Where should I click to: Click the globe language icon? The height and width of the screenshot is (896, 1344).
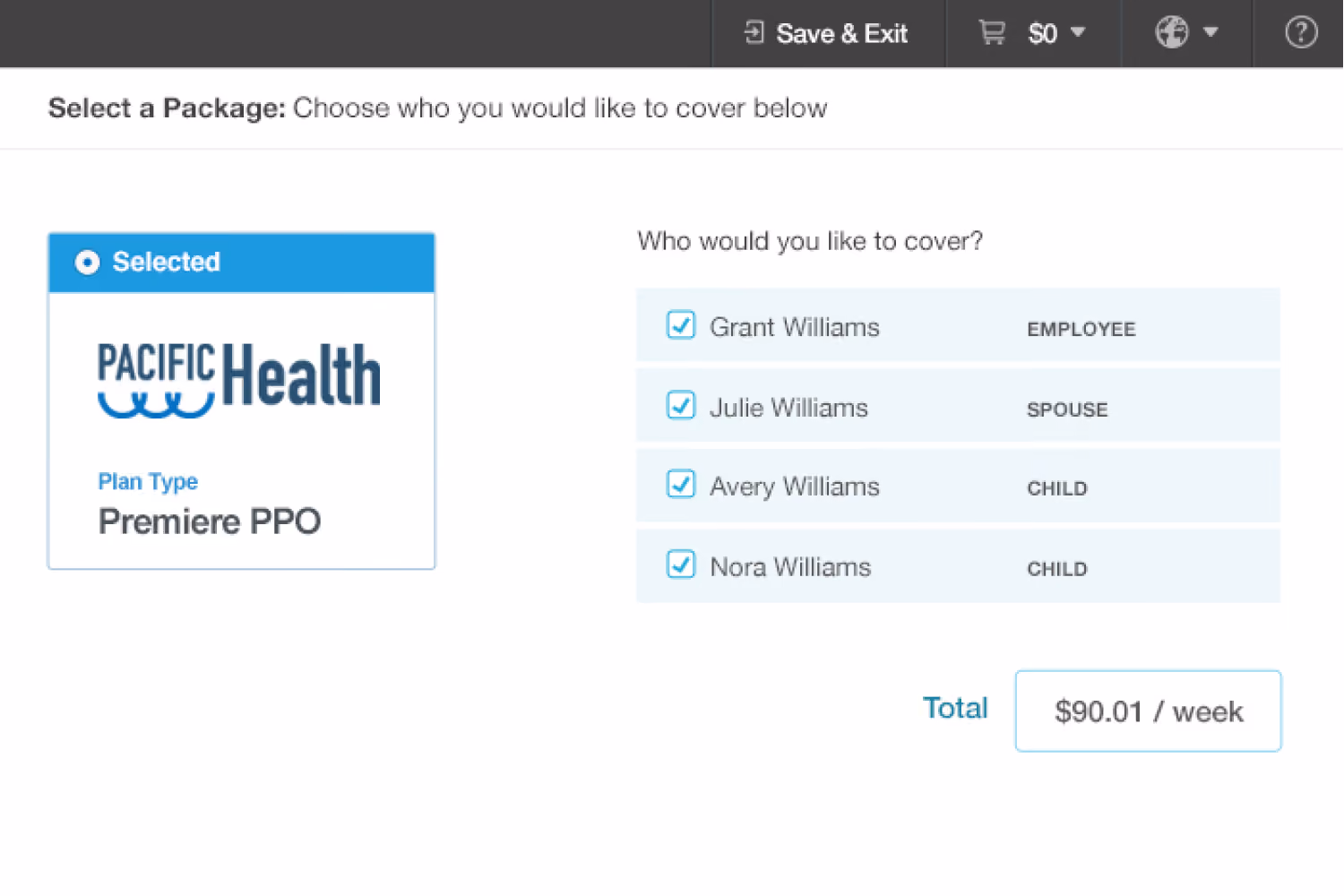click(1172, 32)
